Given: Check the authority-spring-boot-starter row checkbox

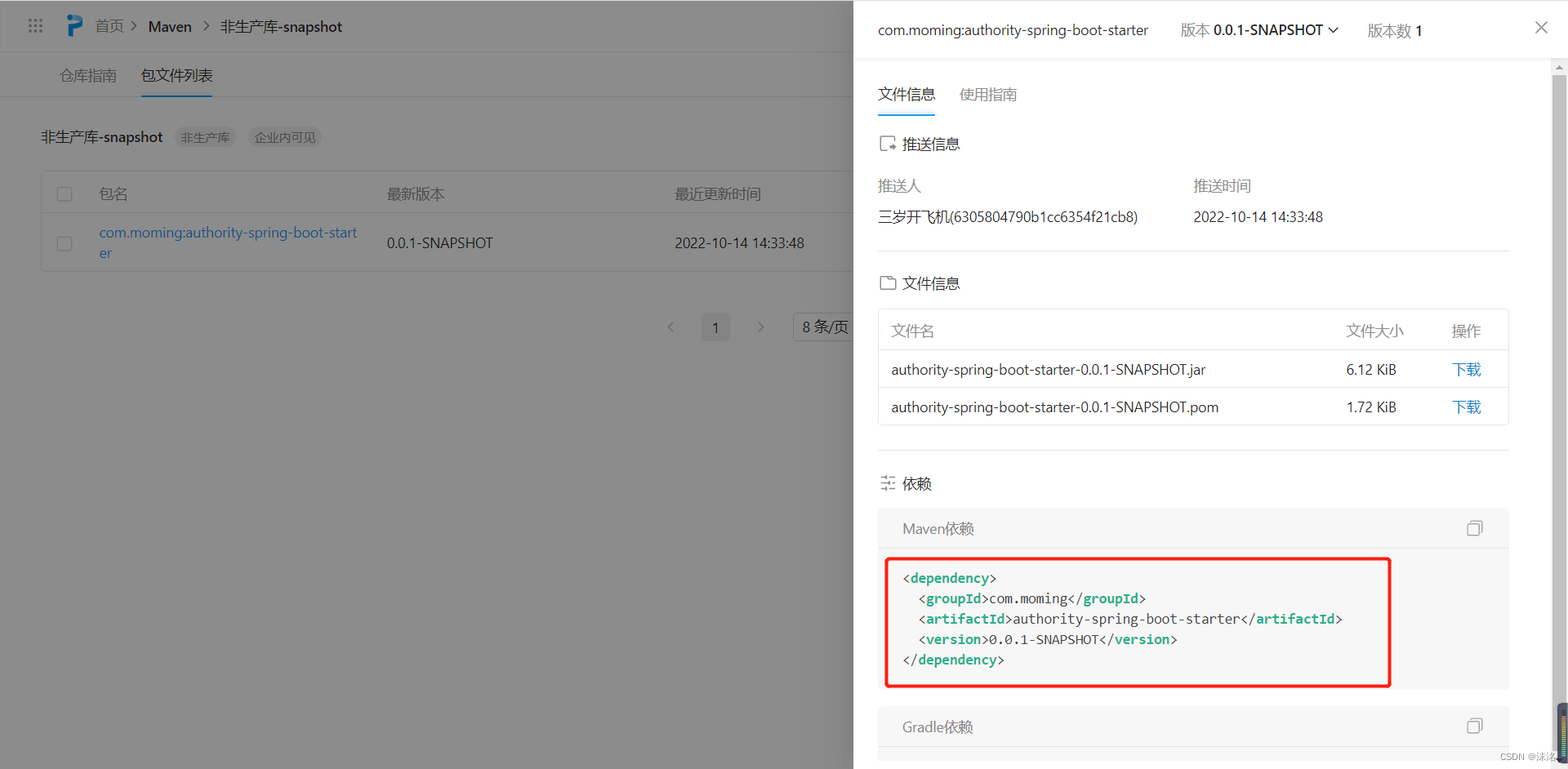Looking at the screenshot, I should 65,243.
